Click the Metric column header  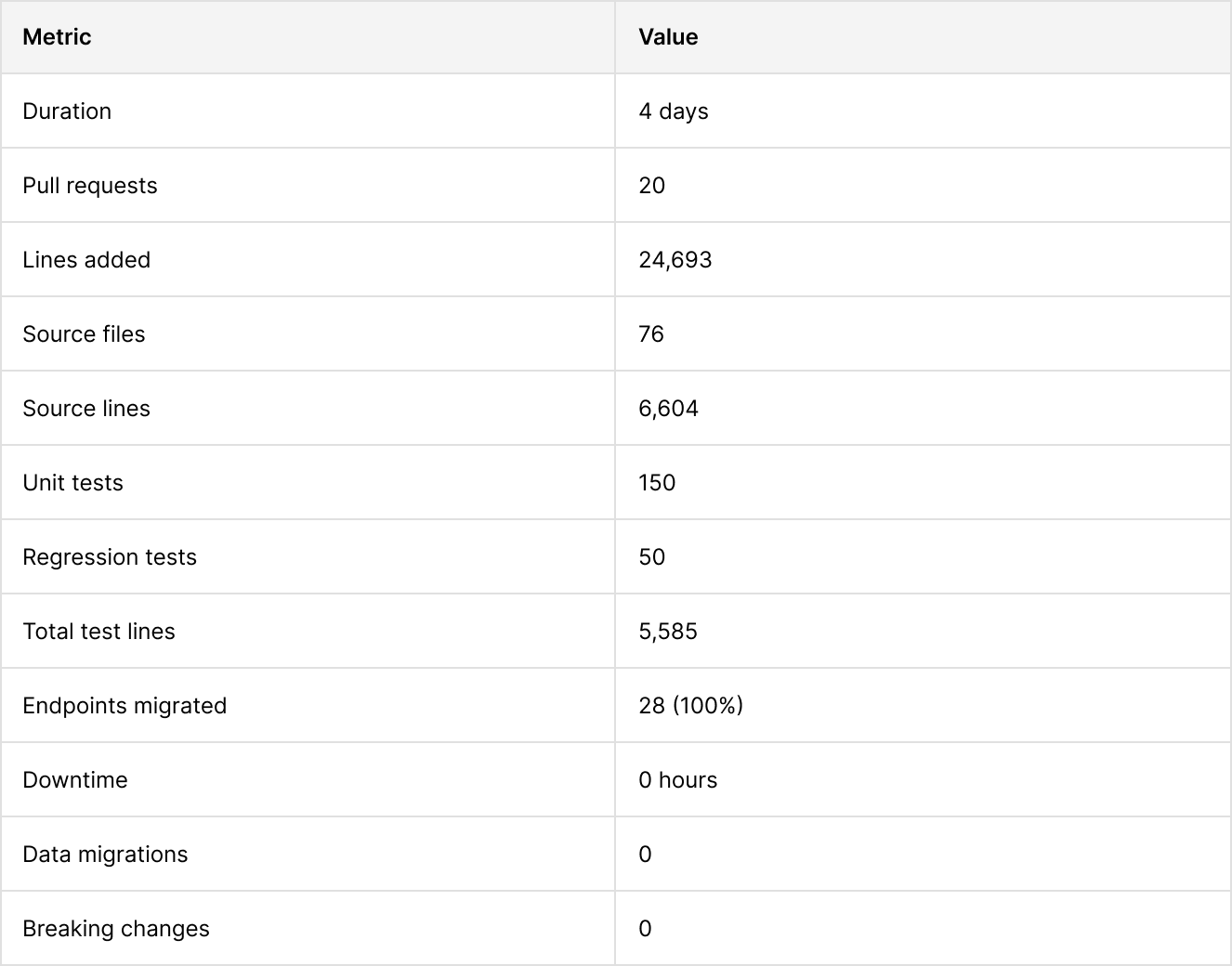57,37
